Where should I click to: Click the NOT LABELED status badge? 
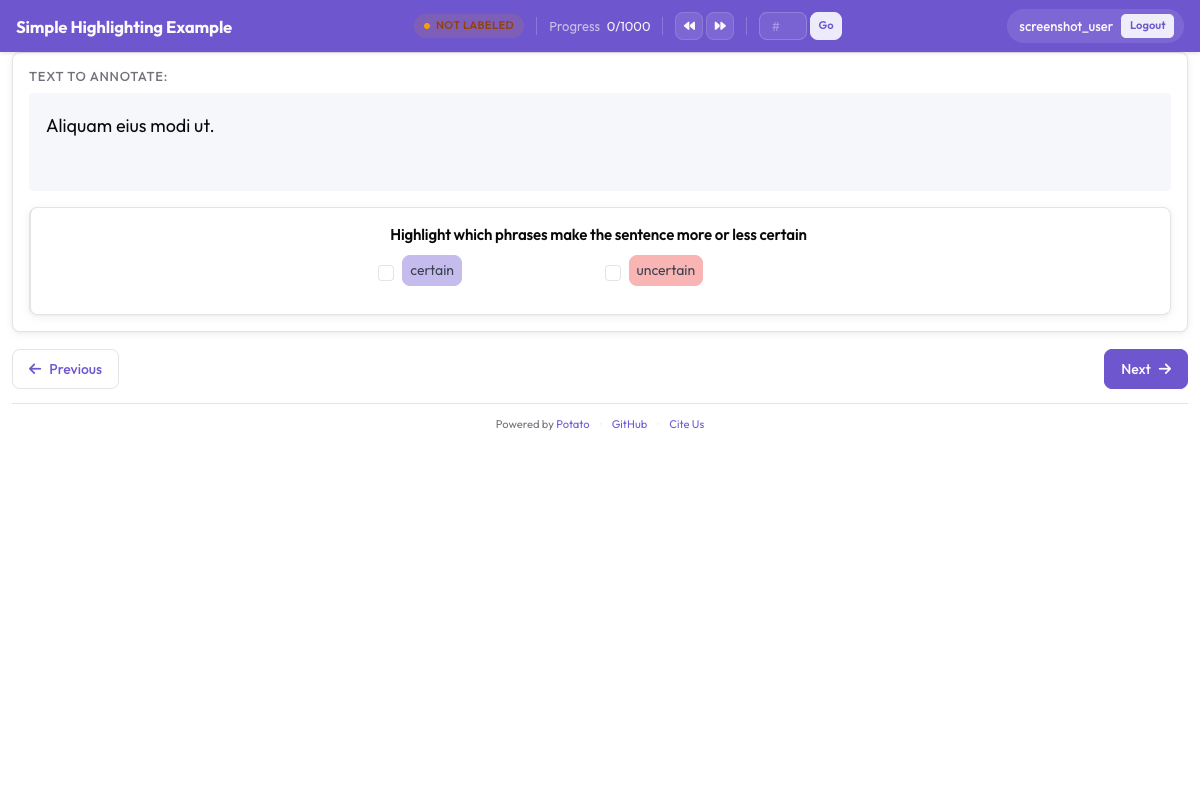[x=469, y=25]
